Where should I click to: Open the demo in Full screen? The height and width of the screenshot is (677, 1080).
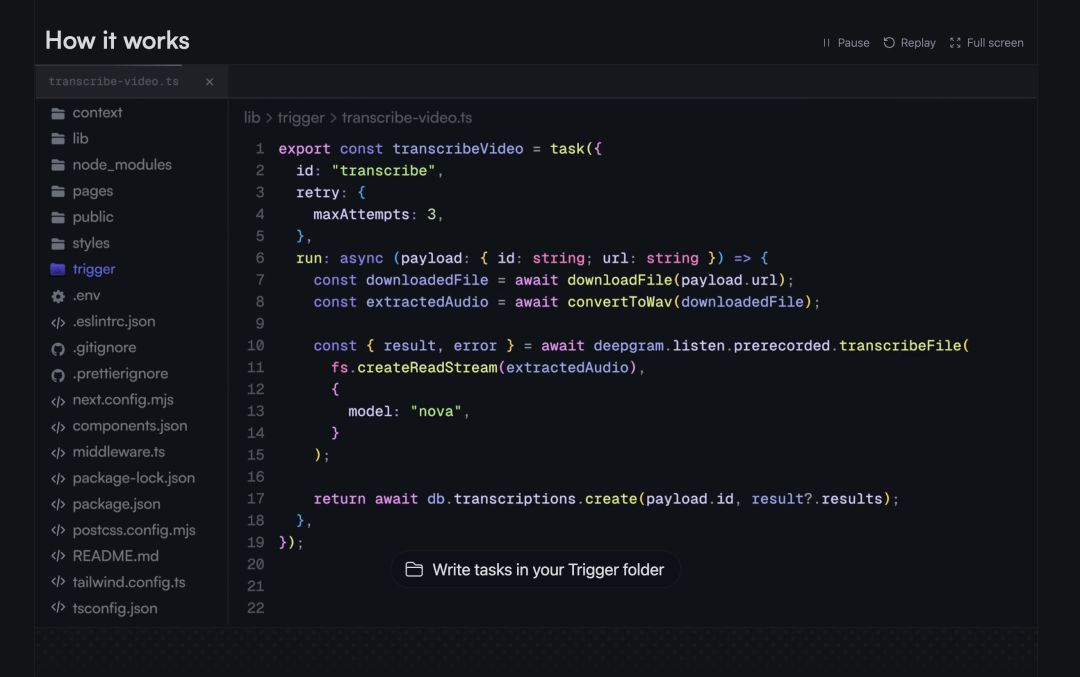click(x=986, y=43)
